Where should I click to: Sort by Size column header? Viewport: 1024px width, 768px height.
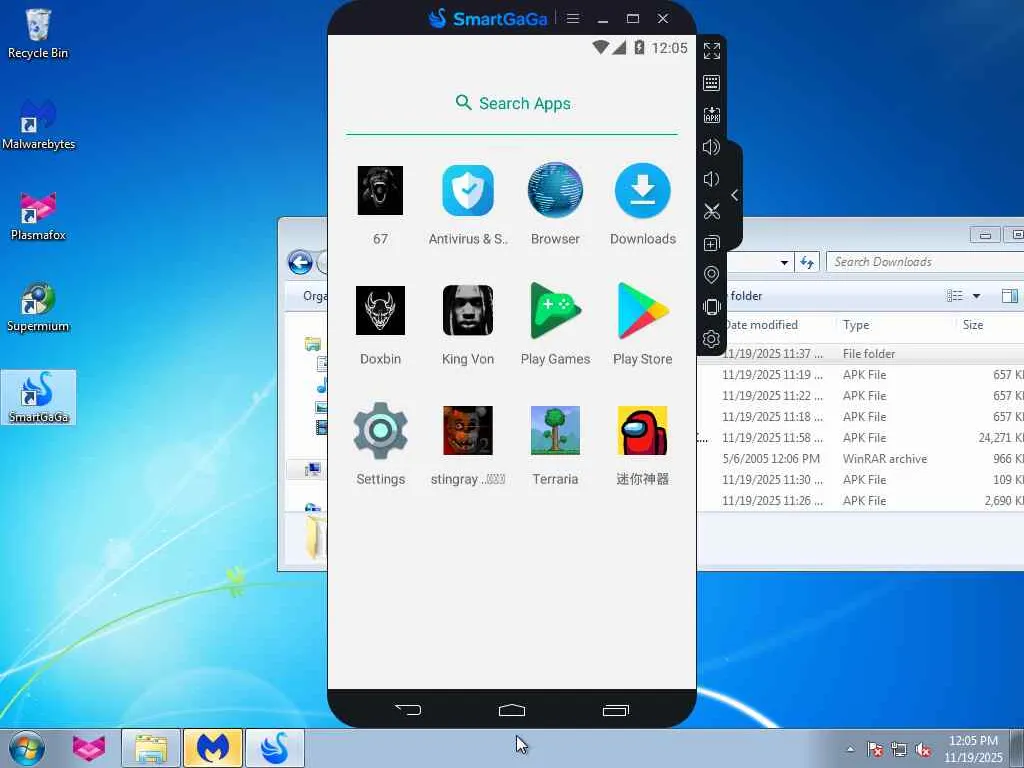(x=972, y=325)
